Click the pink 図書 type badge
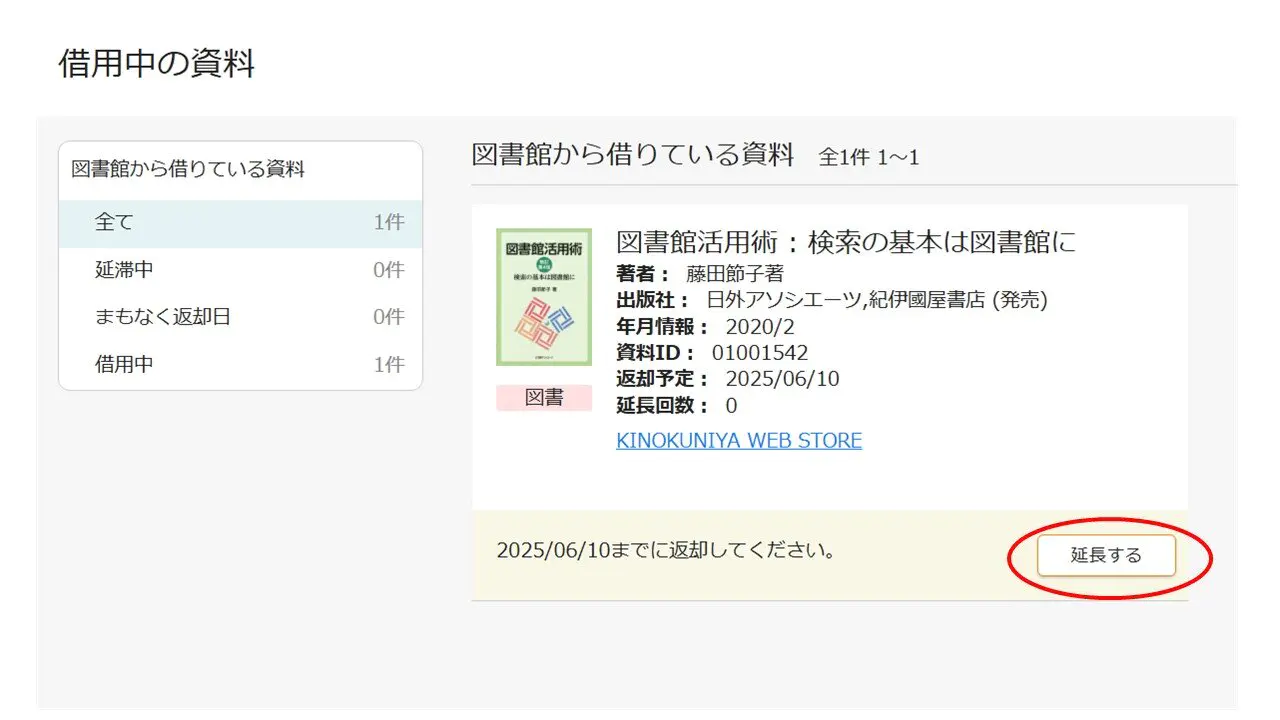The height and width of the screenshot is (720, 1280). pyautogui.click(x=544, y=398)
